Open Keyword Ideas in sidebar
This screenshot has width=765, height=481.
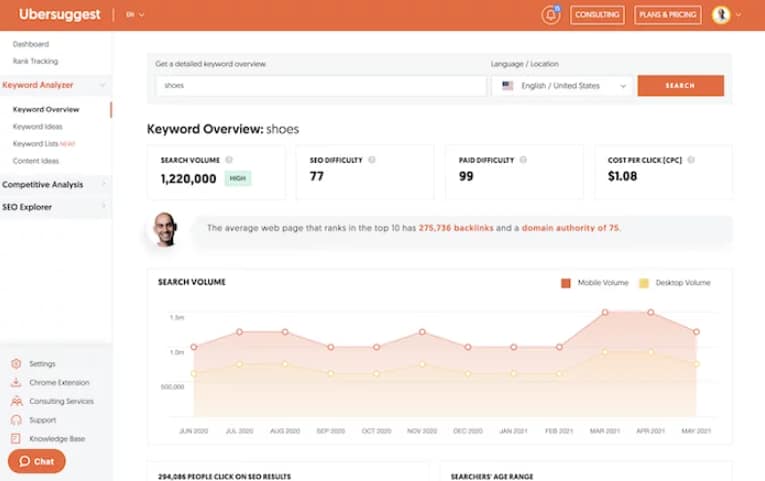tap(37, 127)
